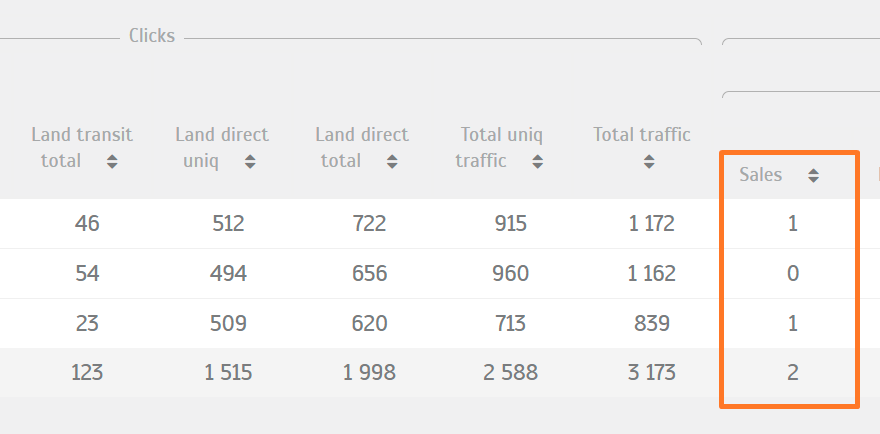Image resolution: width=880 pixels, height=434 pixels.
Task: Click the Total traffic header text
Action: (642, 135)
